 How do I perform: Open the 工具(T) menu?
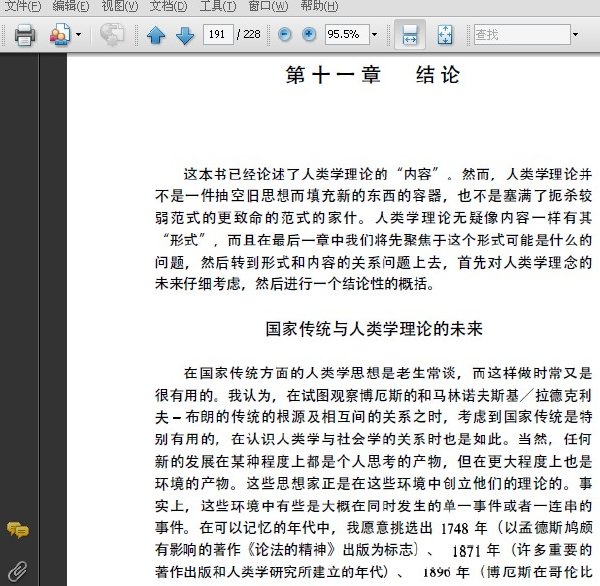tap(218, 6)
